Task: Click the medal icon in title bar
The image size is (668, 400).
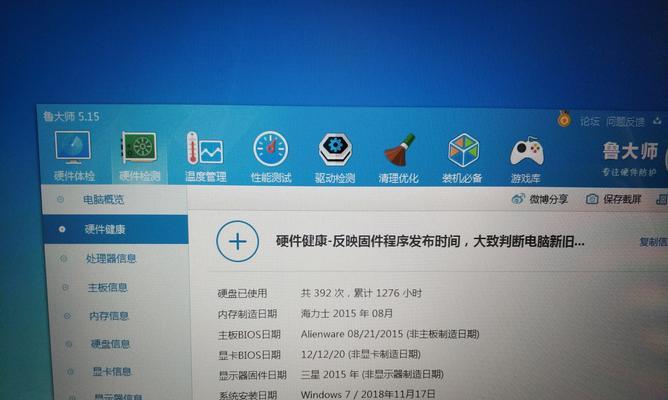Action: pos(564,119)
